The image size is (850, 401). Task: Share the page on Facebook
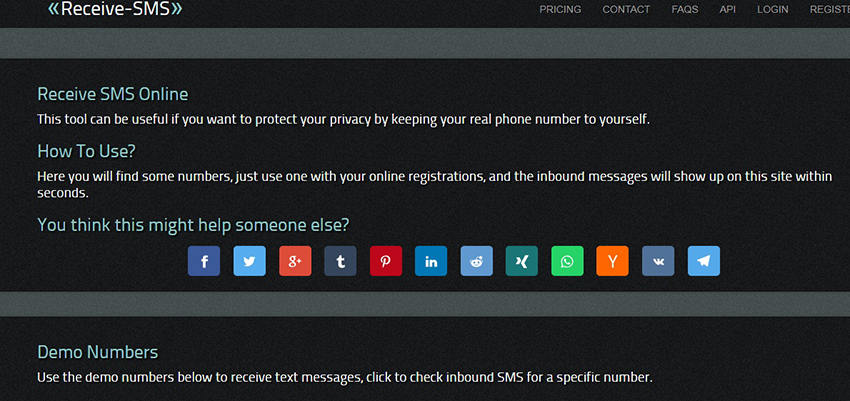(x=204, y=261)
